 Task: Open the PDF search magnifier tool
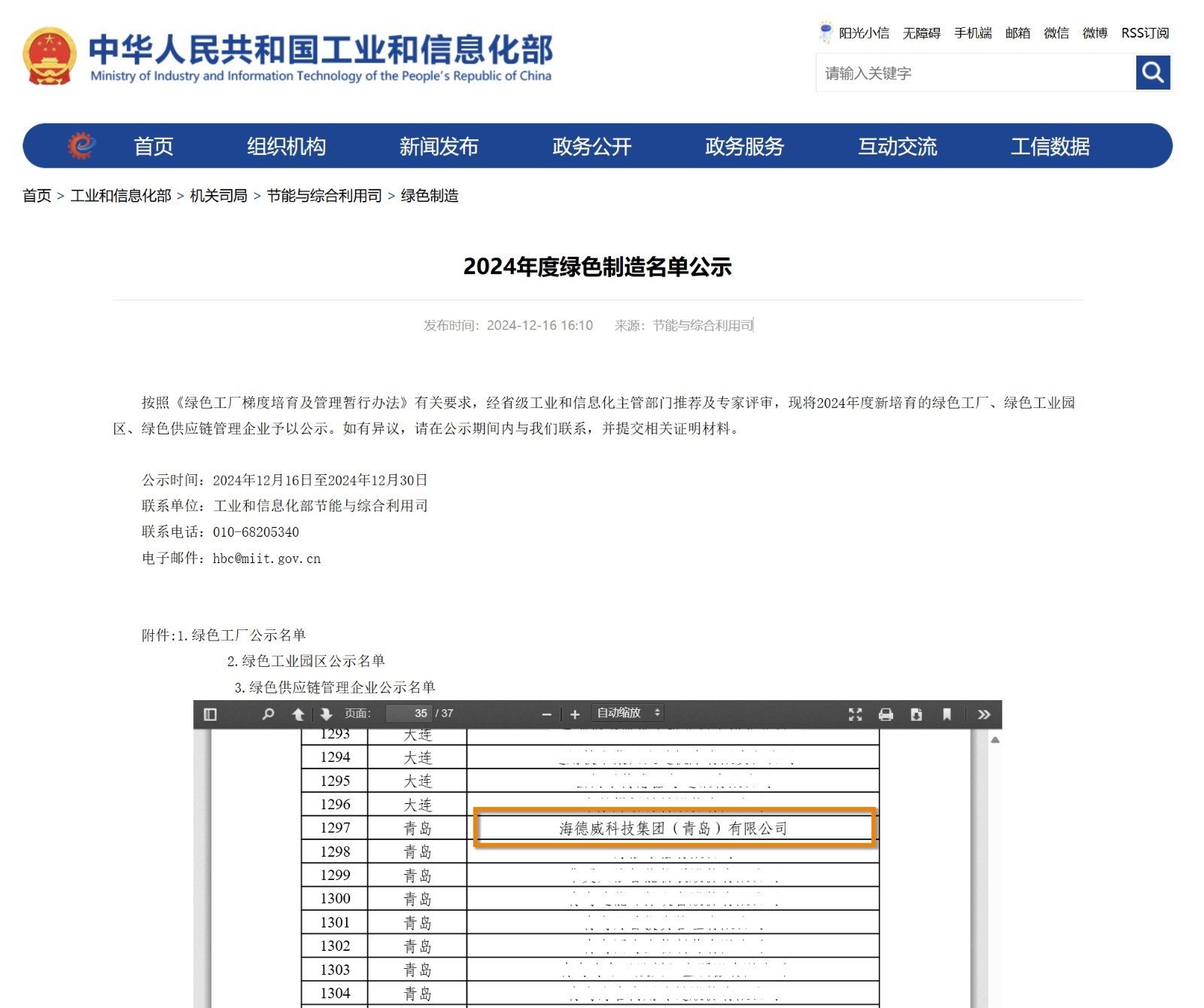point(266,714)
